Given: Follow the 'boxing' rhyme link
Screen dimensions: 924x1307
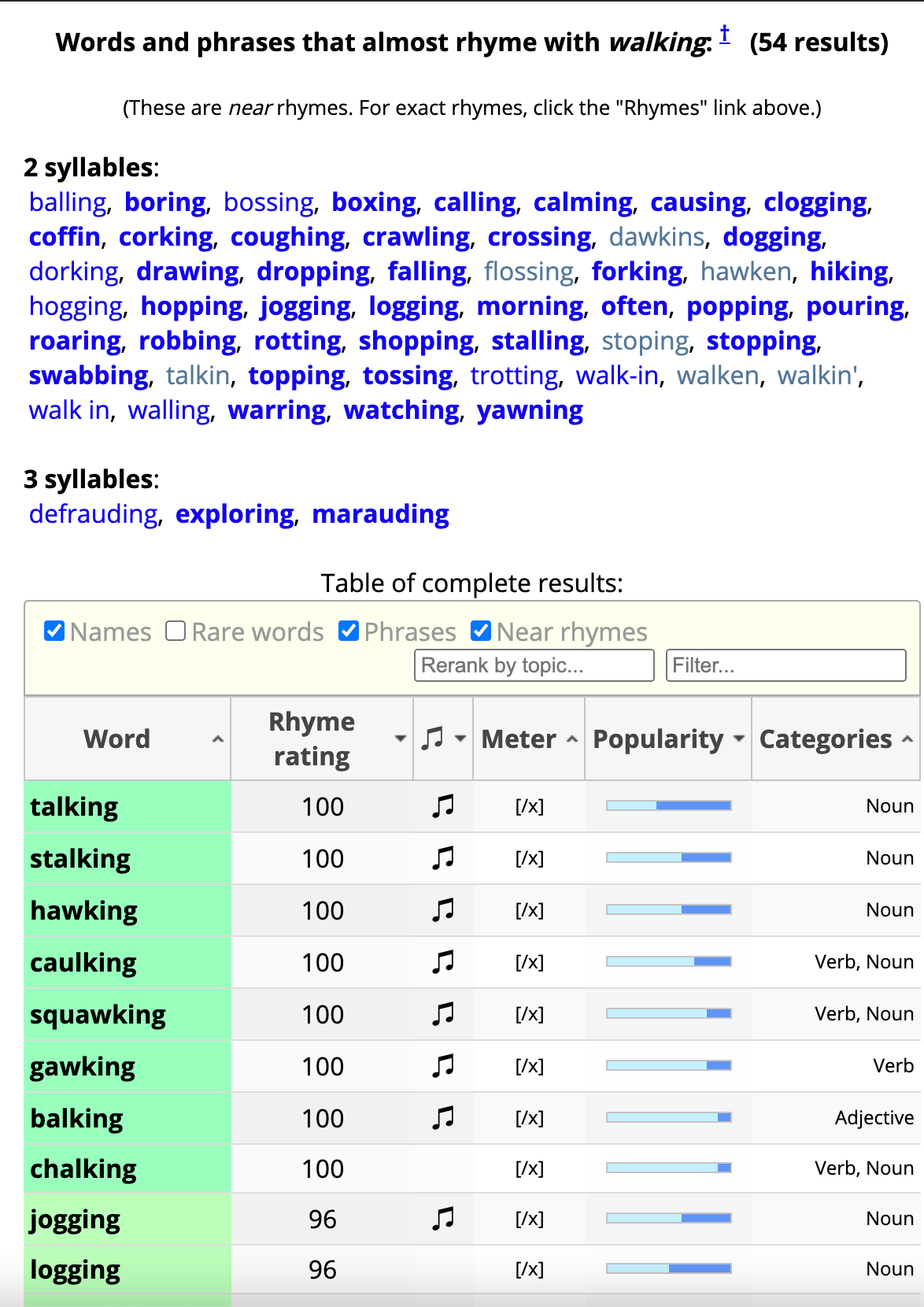Looking at the screenshot, I should [x=374, y=202].
